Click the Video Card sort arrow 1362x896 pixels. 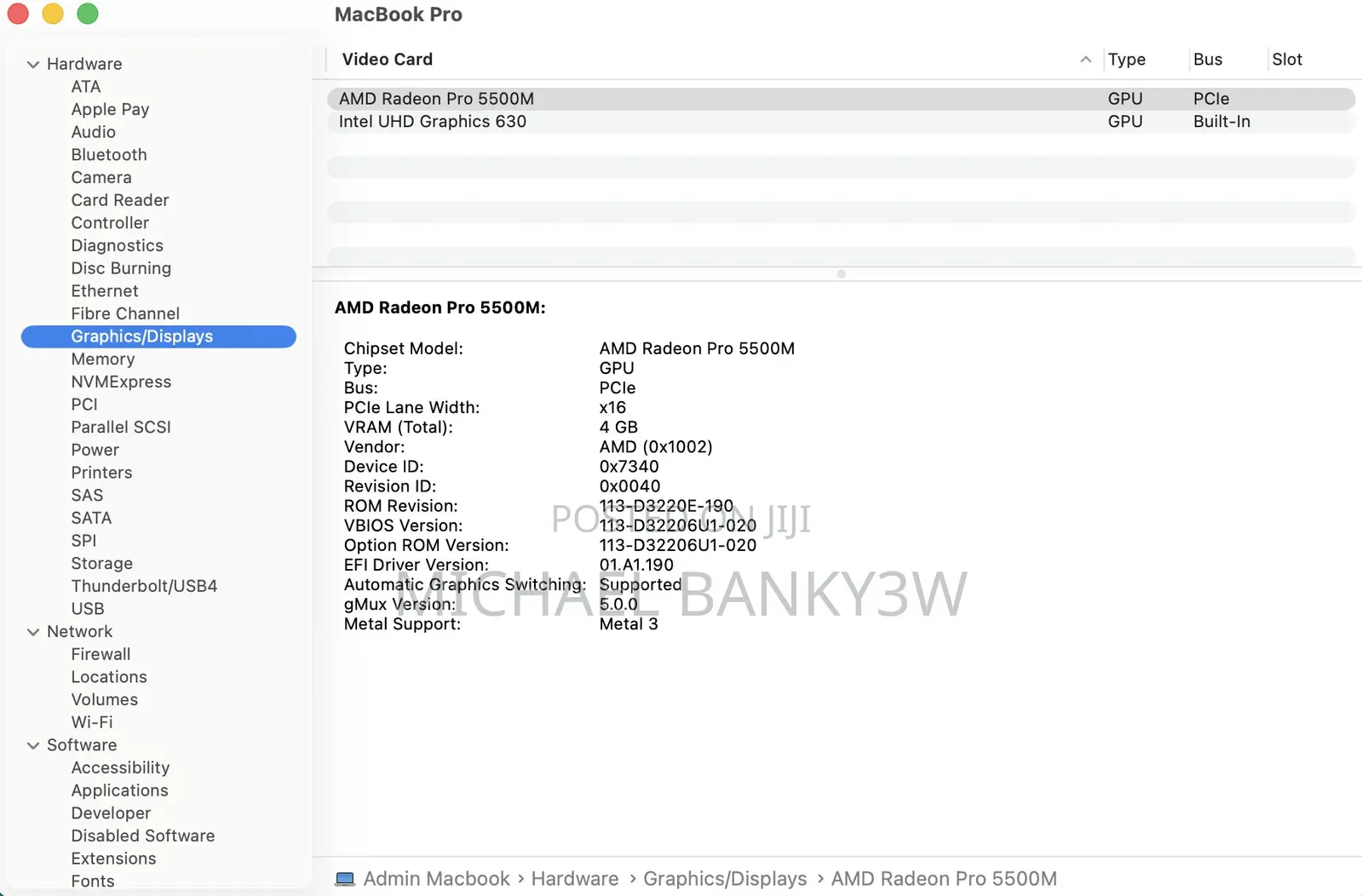pyautogui.click(x=1085, y=60)
